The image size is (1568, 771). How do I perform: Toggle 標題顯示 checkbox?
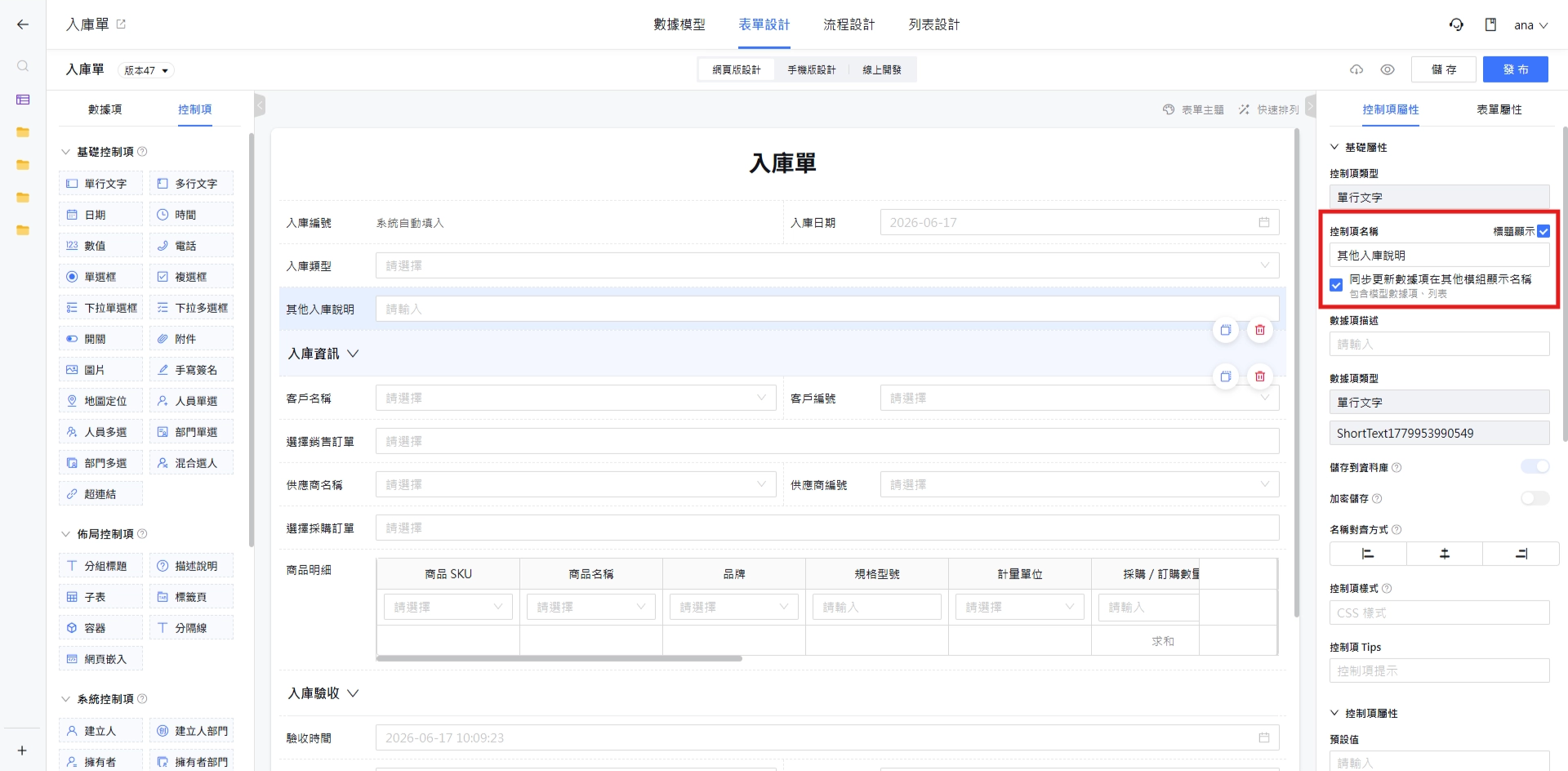1543,231
